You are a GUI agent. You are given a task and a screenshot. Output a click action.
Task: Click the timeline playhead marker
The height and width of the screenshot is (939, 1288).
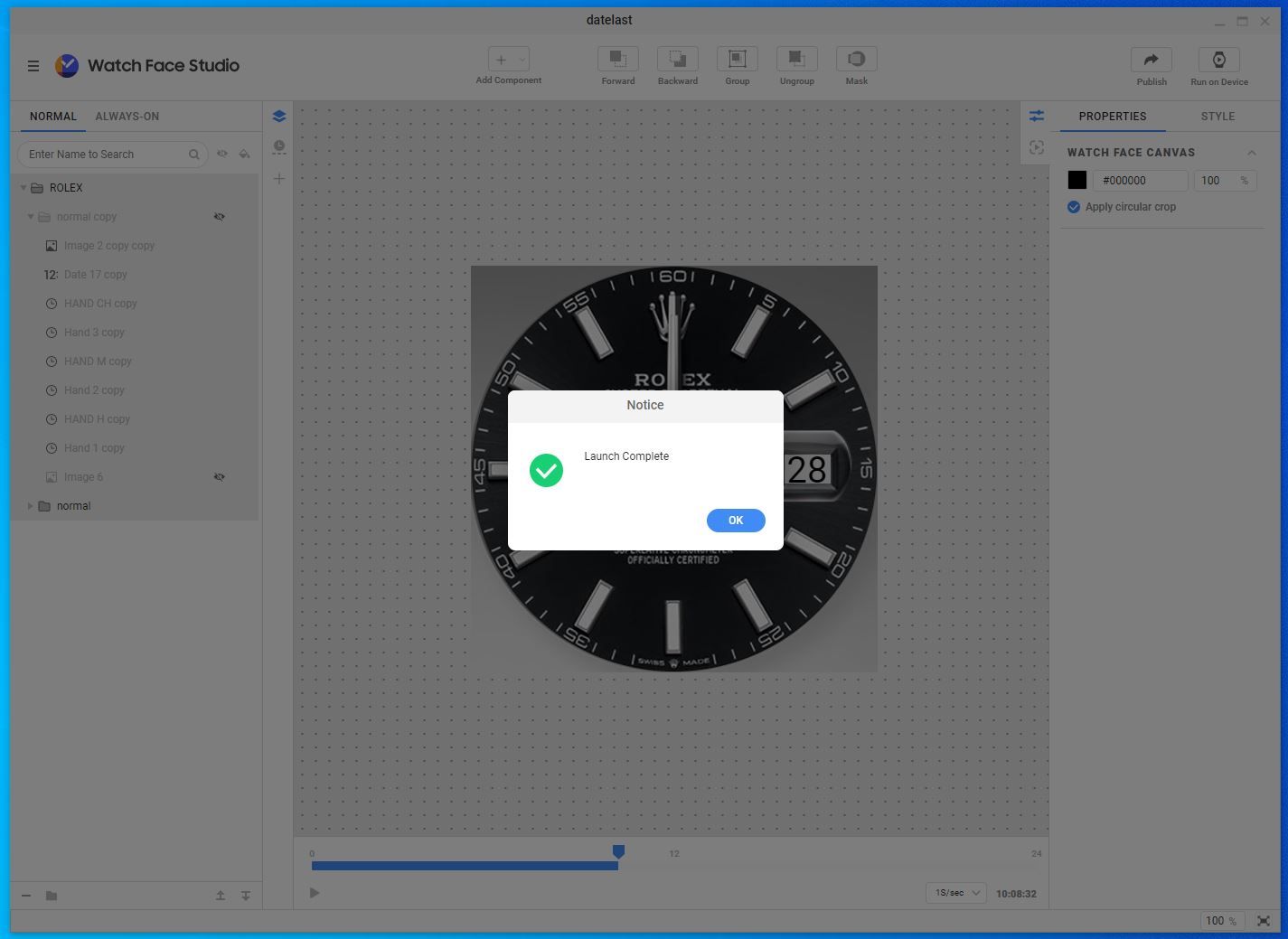click(618, 851)
